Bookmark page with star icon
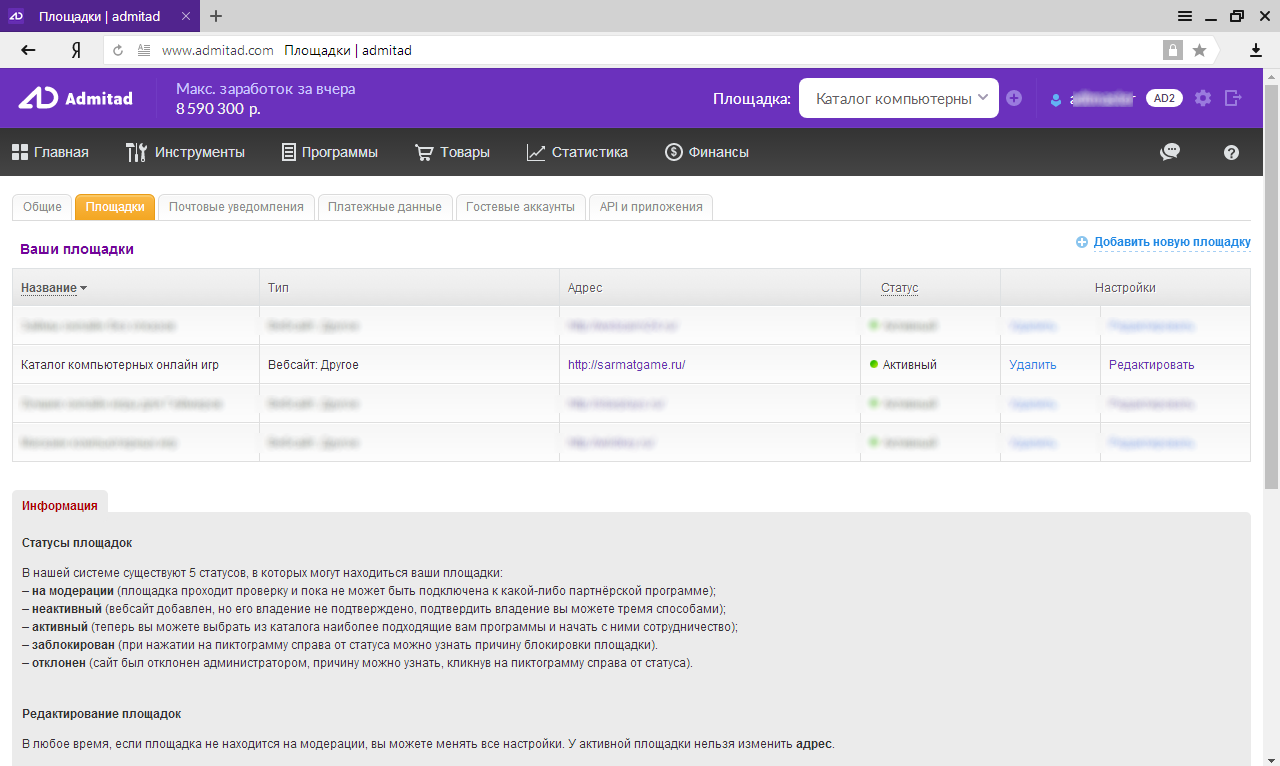Screen dimensions: 1280x766 [1199, 50]
